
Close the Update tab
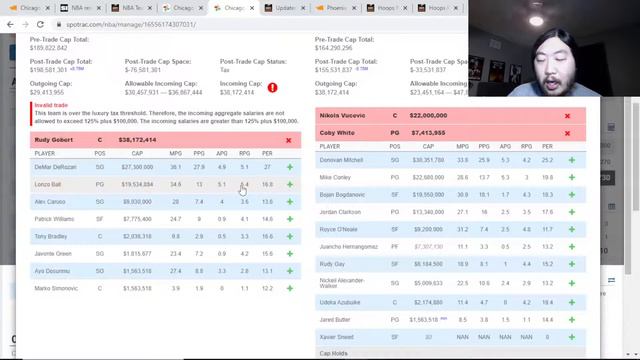(303, 8)
